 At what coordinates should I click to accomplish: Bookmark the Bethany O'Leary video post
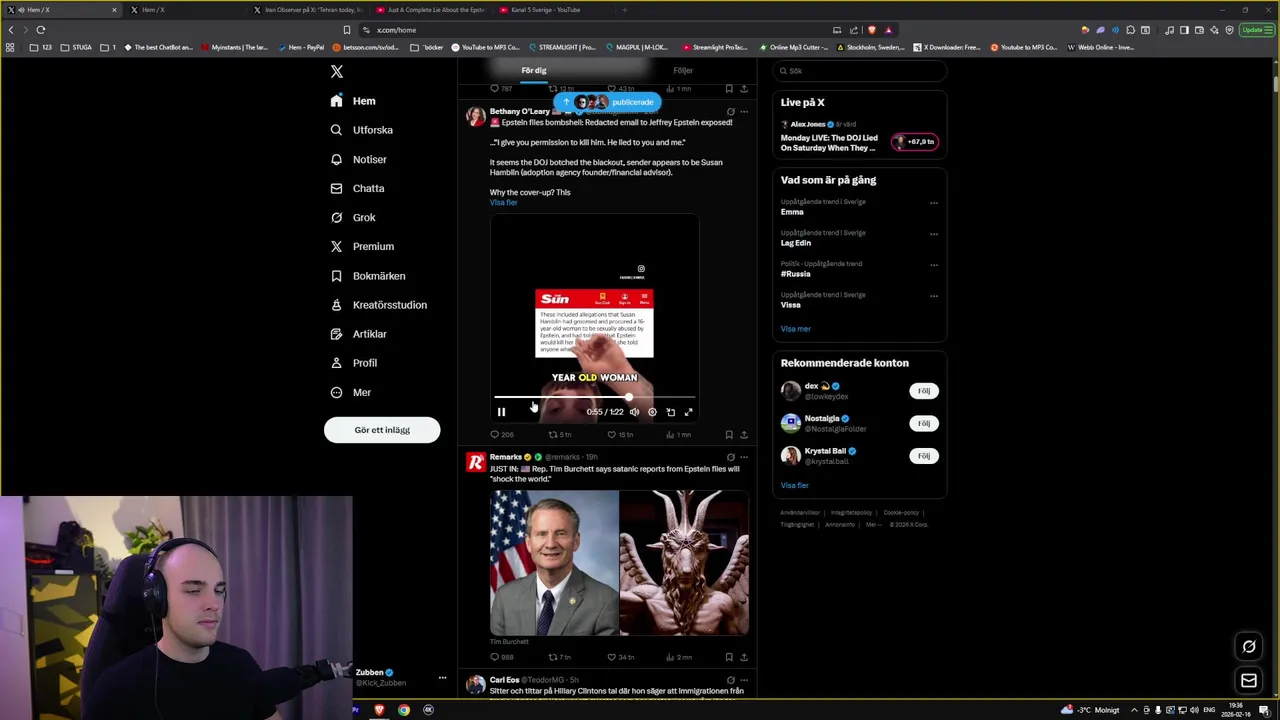pyautogui.click(x=728, y=435)
